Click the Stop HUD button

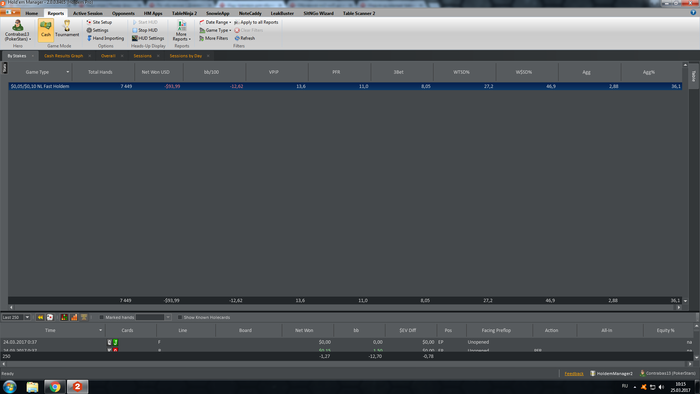145,30
